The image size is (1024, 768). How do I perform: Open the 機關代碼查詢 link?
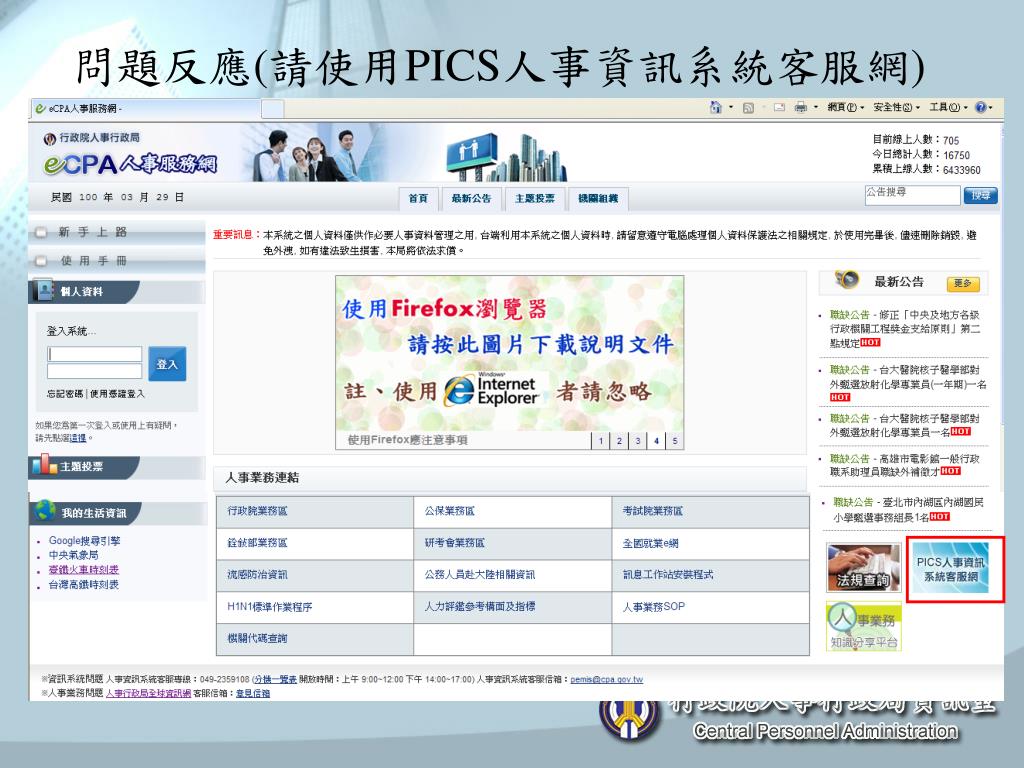(x=257, y=638)
